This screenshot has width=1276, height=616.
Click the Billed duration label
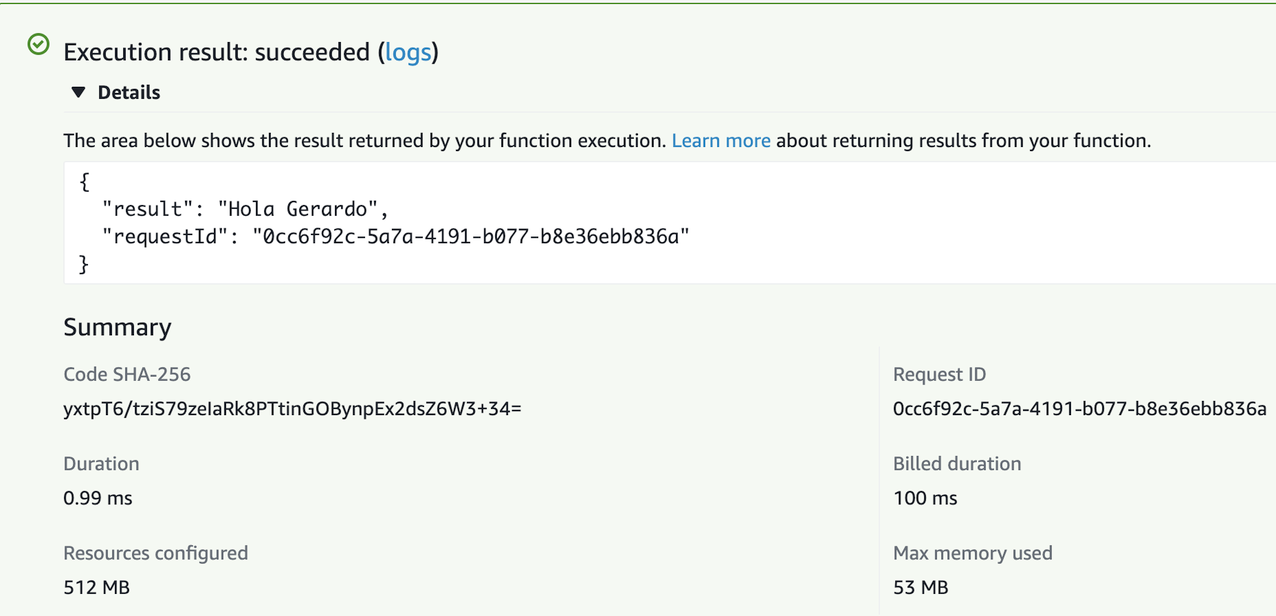click(x=957, y=464)
